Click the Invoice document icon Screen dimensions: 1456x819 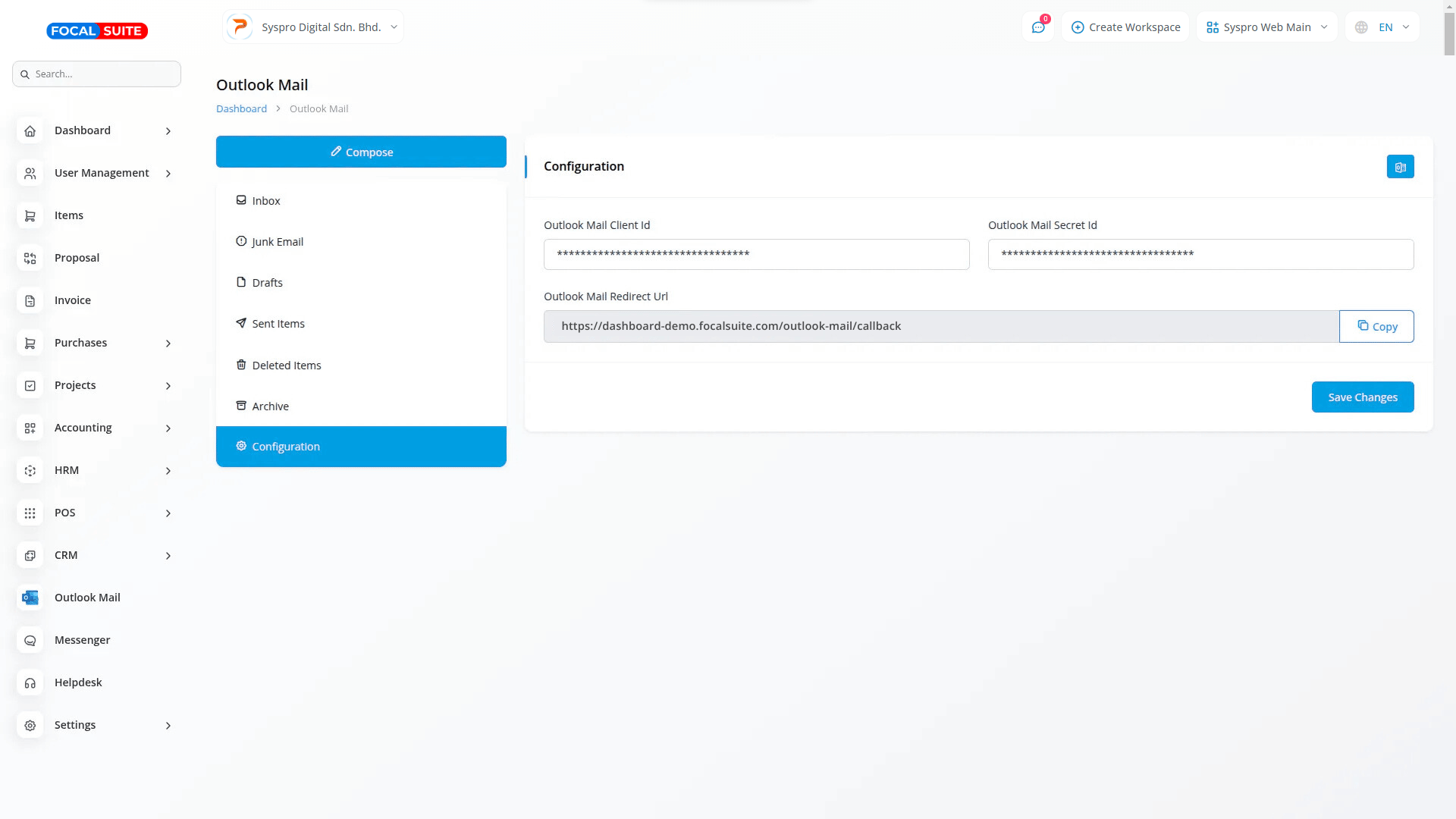pyautogui.click(x=30, y=300)
